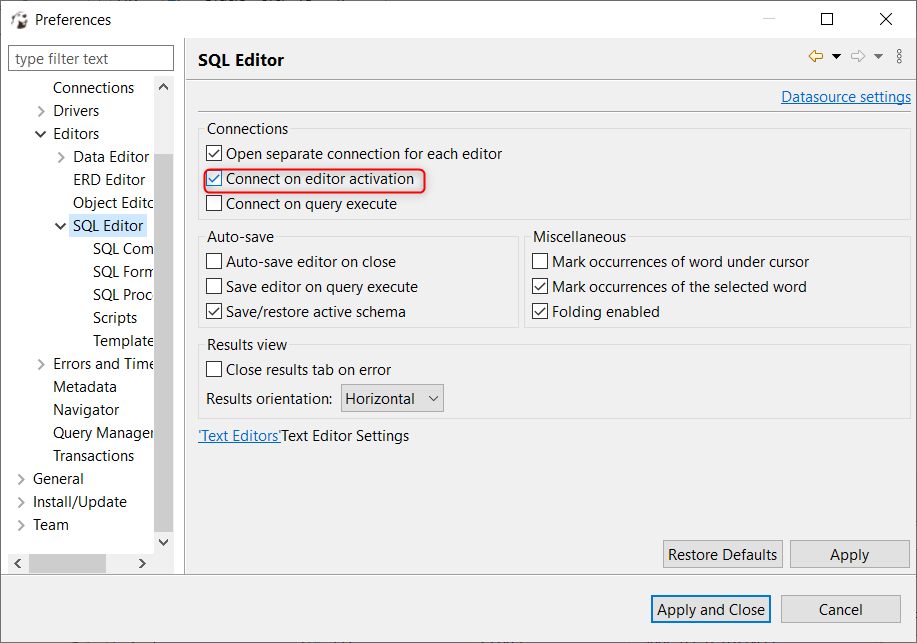Click the DBeaver icon in title bar
Screen dimensions: 917x643
[x=19, y=20]
